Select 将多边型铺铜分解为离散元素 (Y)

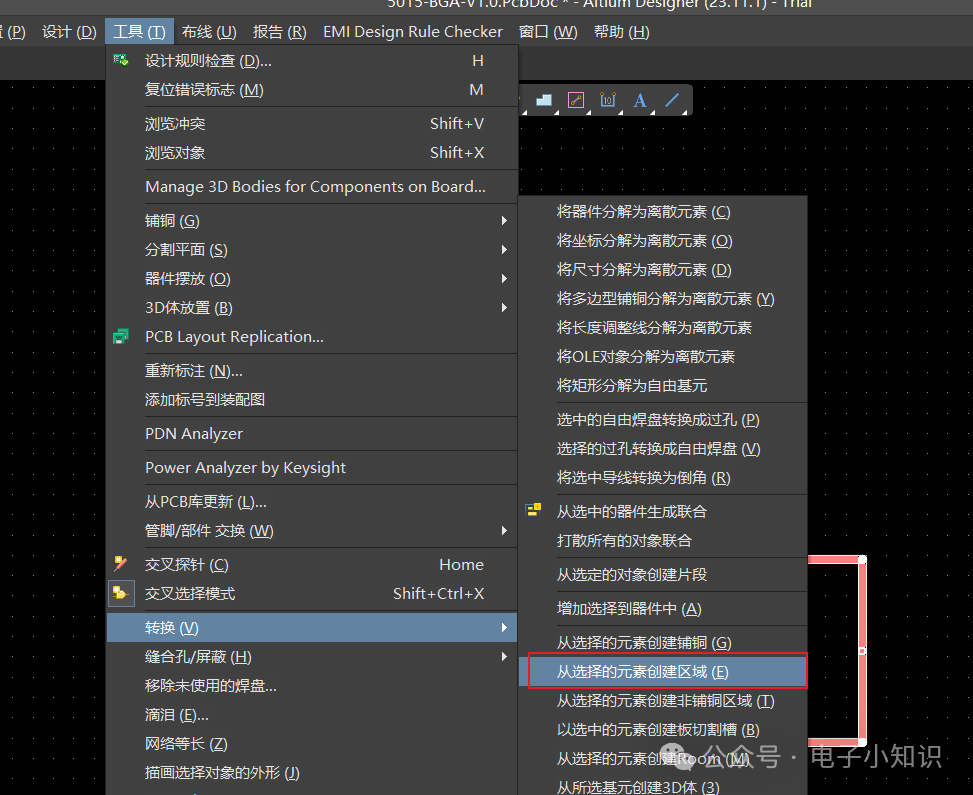pyautogui.click(x=663, y=299)
